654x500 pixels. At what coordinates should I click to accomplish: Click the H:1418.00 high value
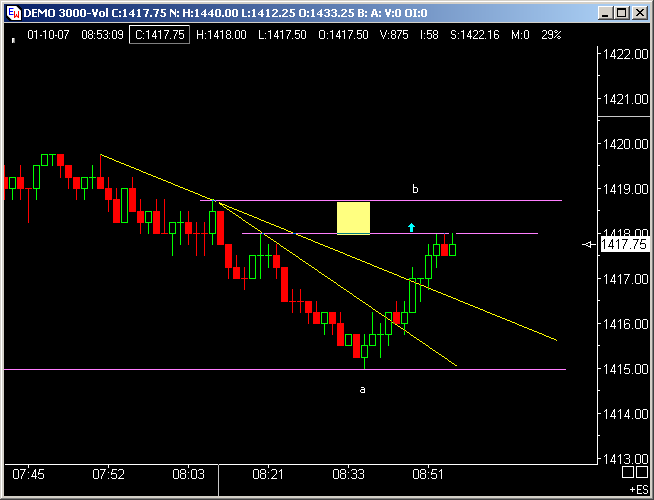pyautogui.click(x=221, y=35)
